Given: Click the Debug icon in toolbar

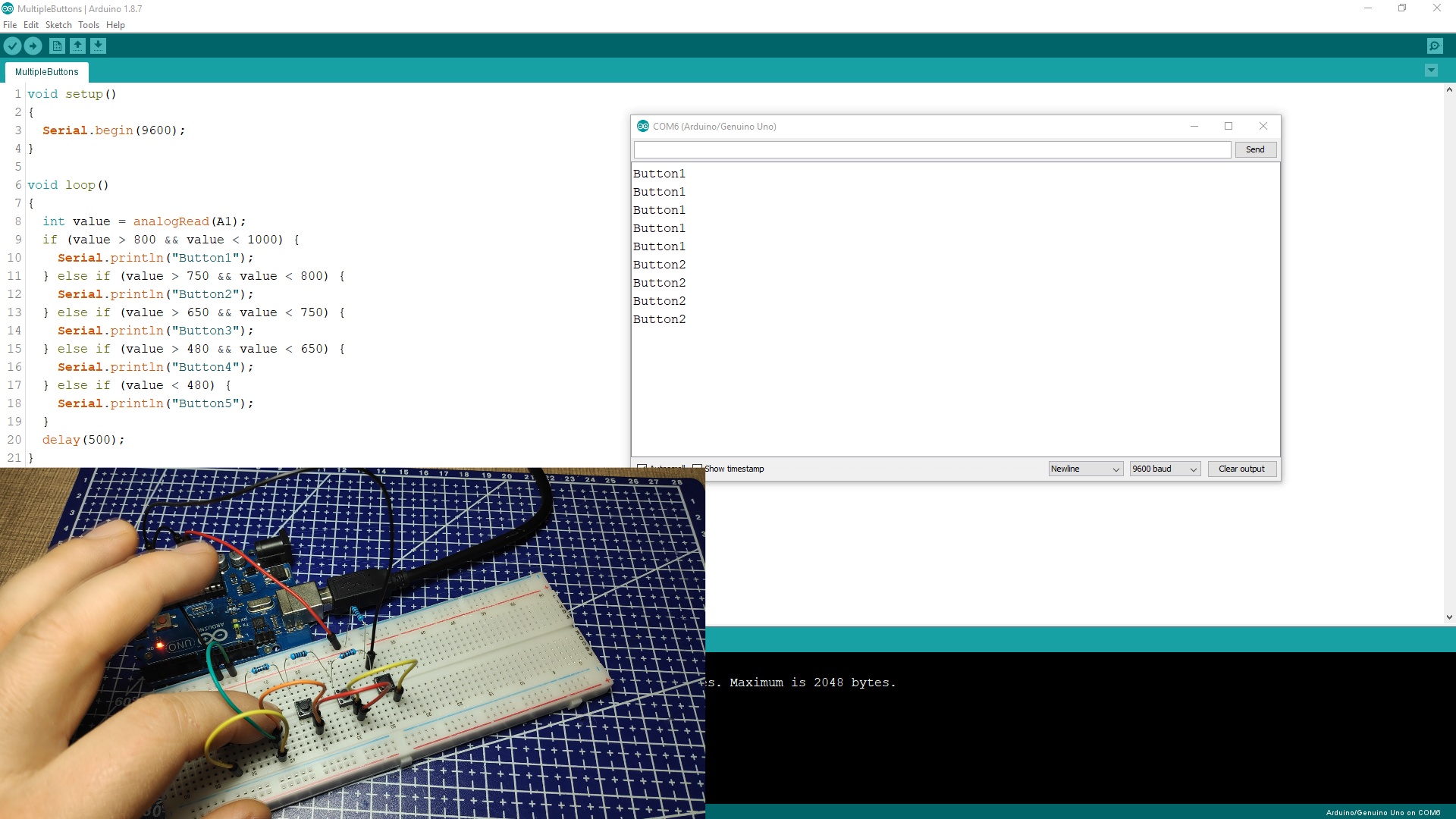Looking at the screenshot, I should pos(1435,46).
